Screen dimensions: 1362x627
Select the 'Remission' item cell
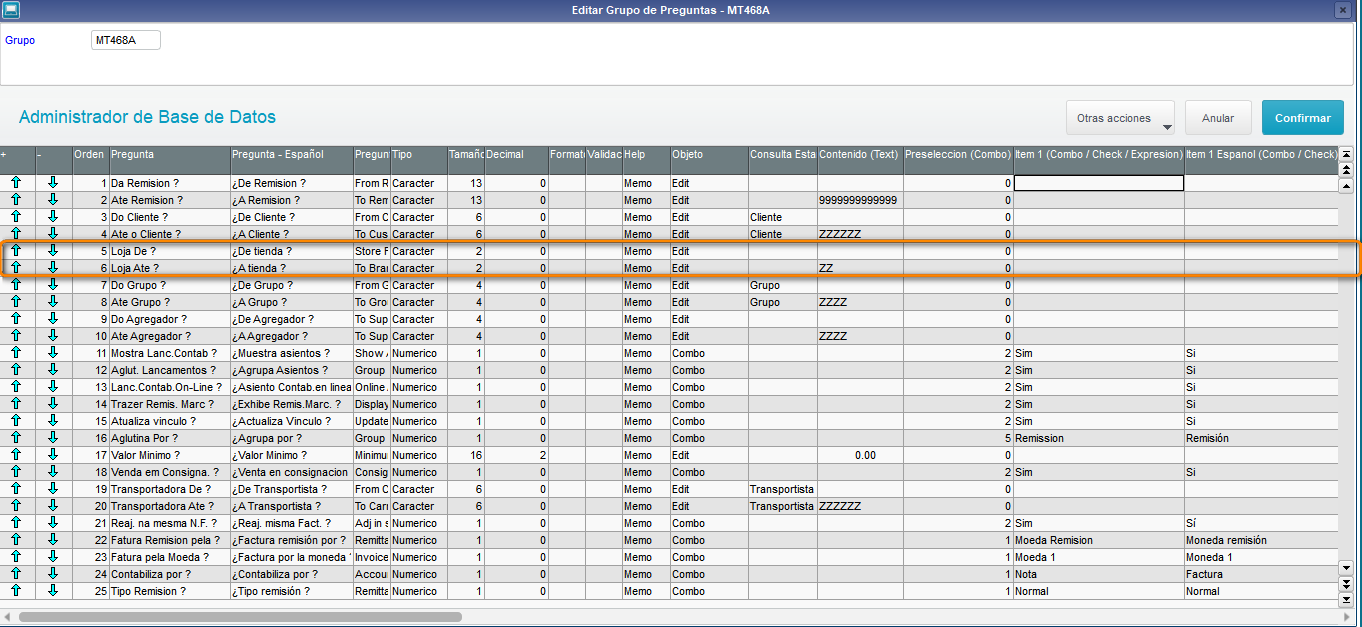click(x=1099, y=438)
